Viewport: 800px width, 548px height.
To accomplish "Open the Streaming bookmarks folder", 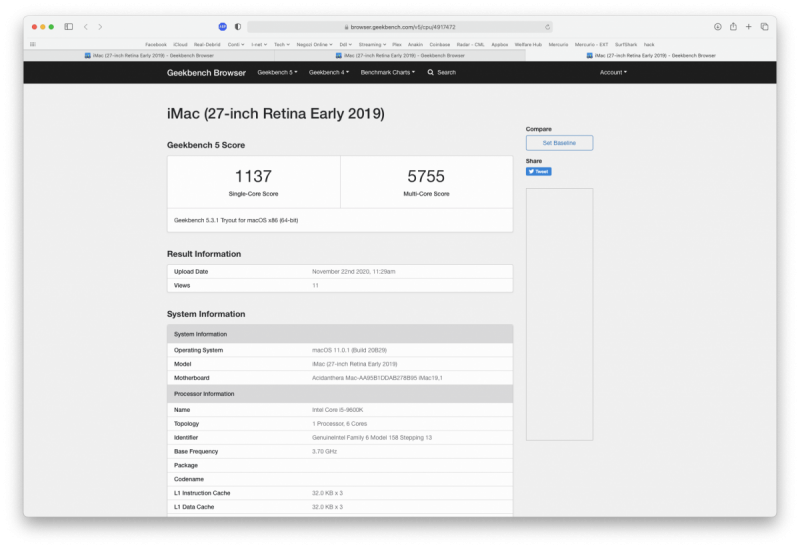I will click(x=372, y=44).
